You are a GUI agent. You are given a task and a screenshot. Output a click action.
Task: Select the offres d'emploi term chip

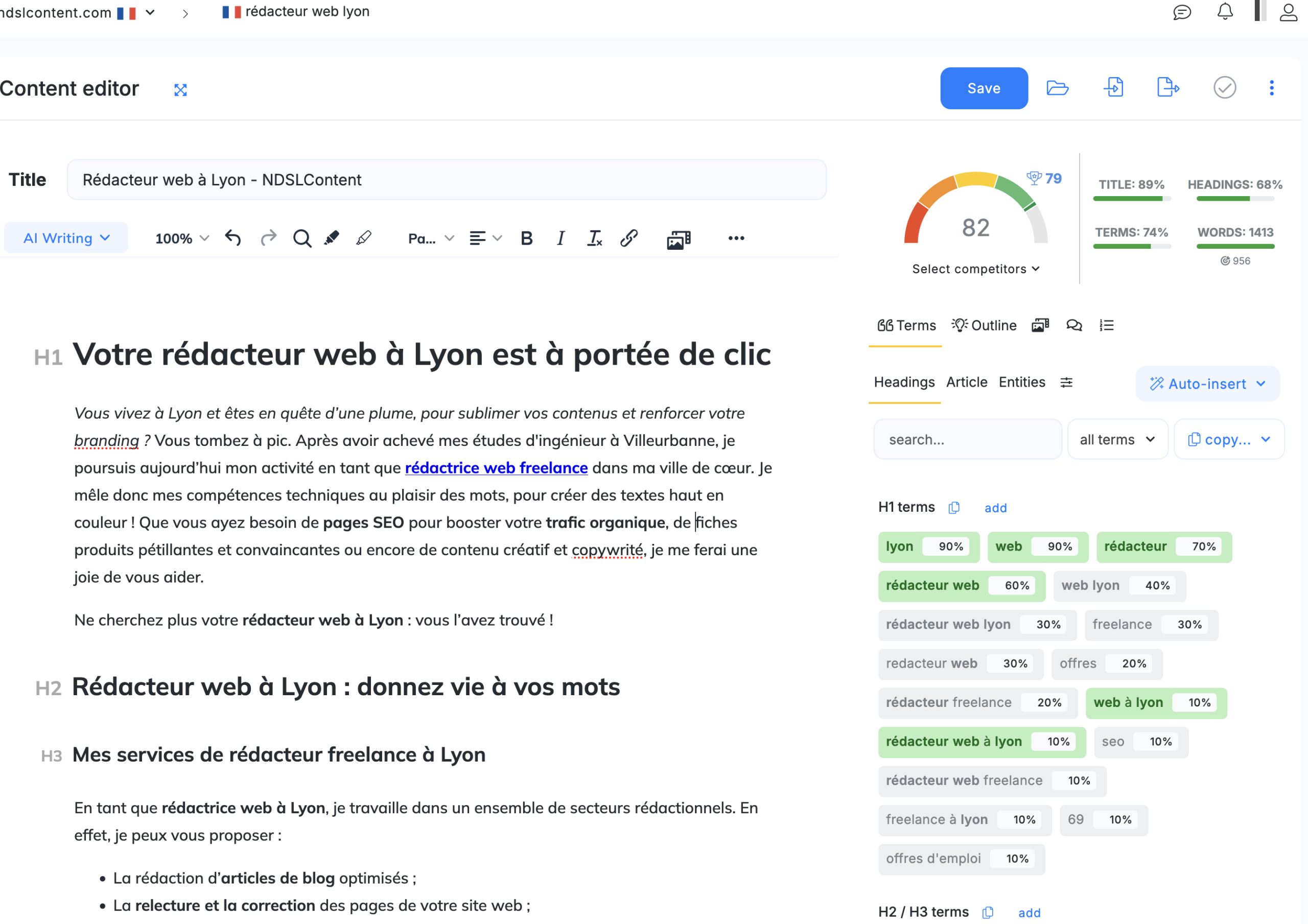tap(962, 859)
